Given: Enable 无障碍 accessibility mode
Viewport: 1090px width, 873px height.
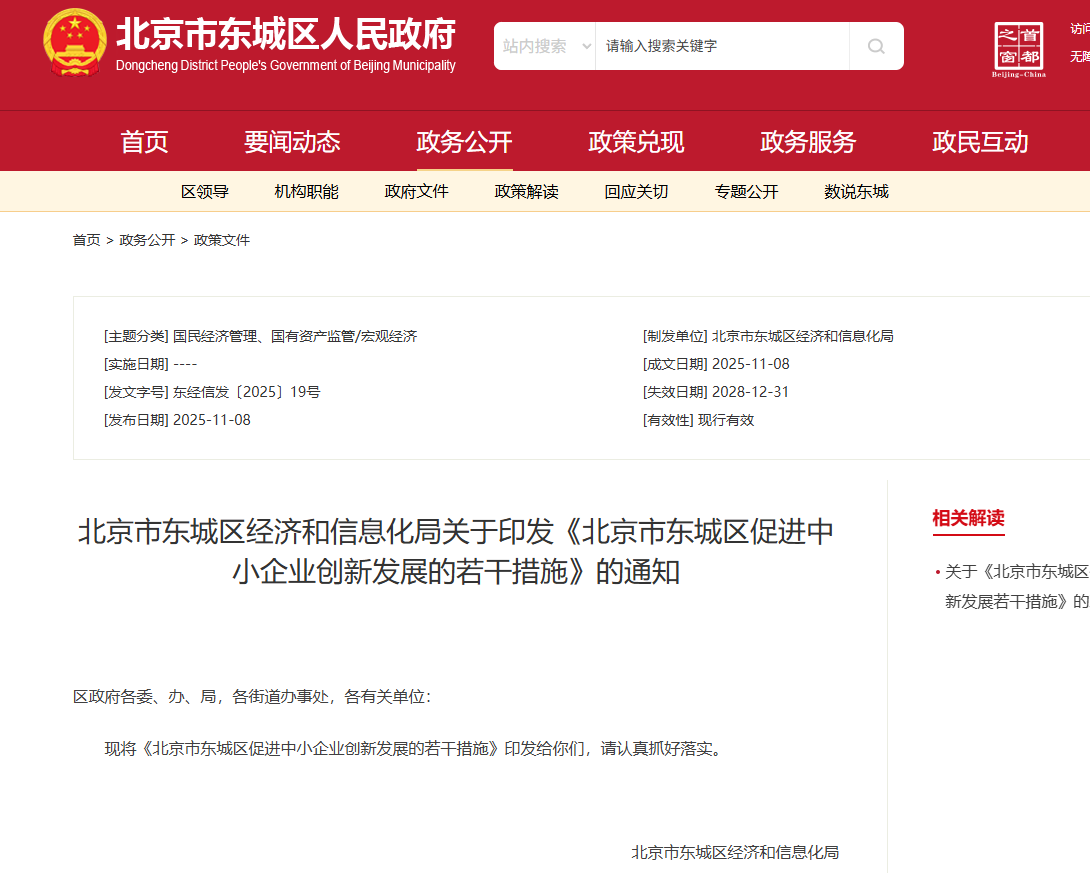Looking at the screenshot, I should click(x=1079, y=56).
